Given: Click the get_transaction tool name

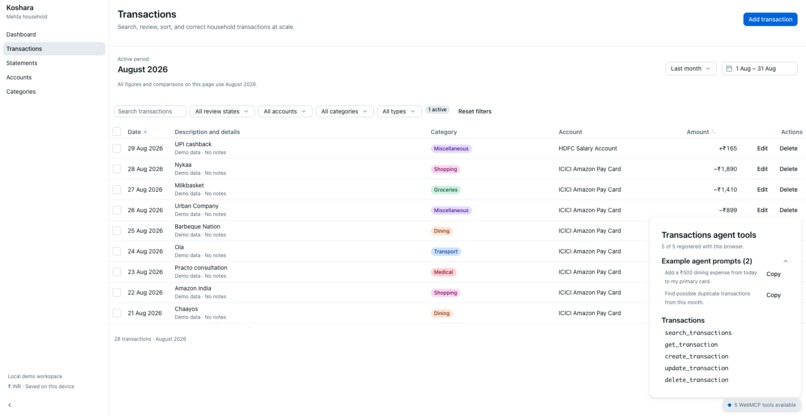Looking at the screenshot, I should coord(691,345).
